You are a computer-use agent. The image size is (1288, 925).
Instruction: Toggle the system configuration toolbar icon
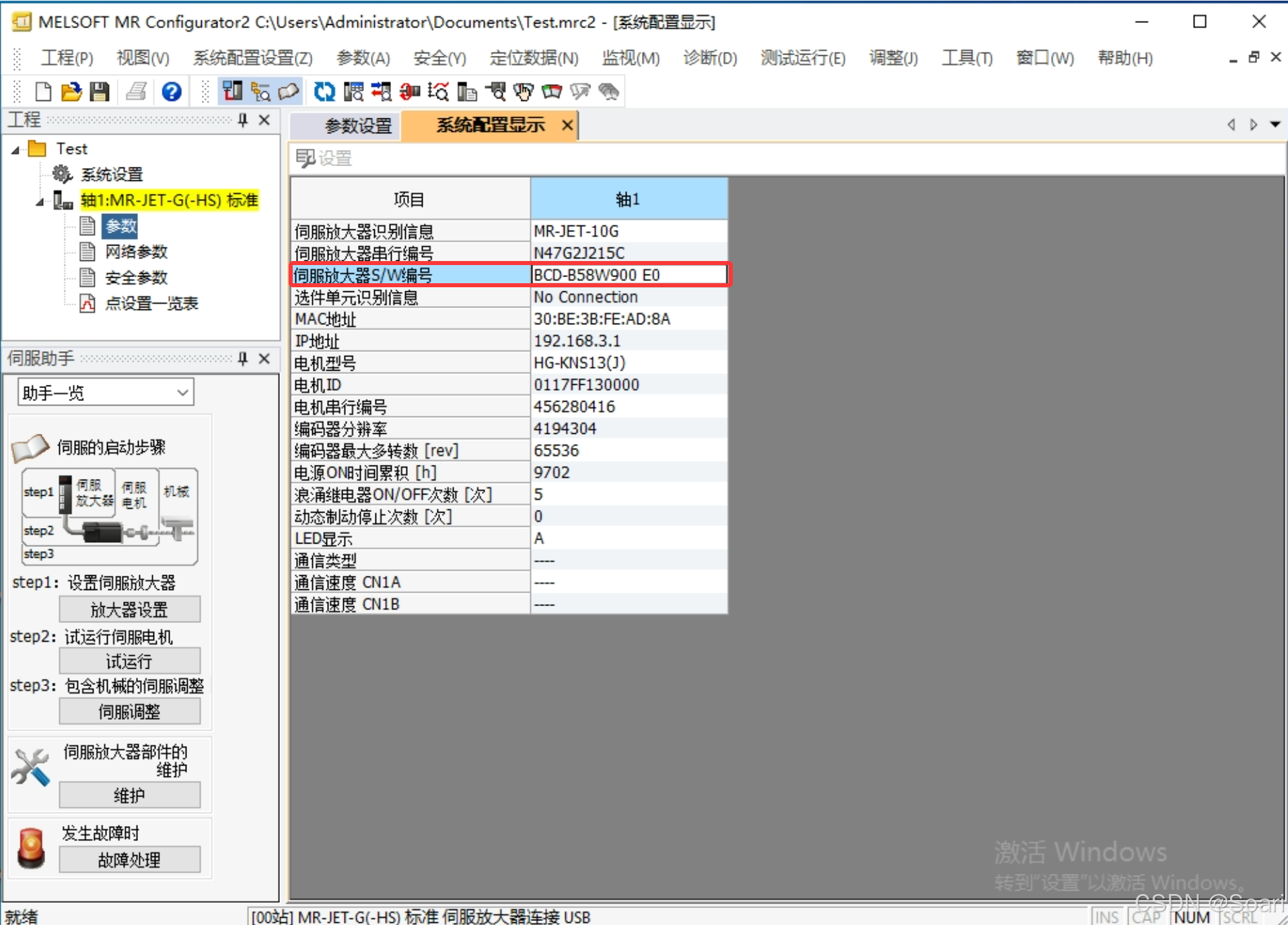click(232, 91)
